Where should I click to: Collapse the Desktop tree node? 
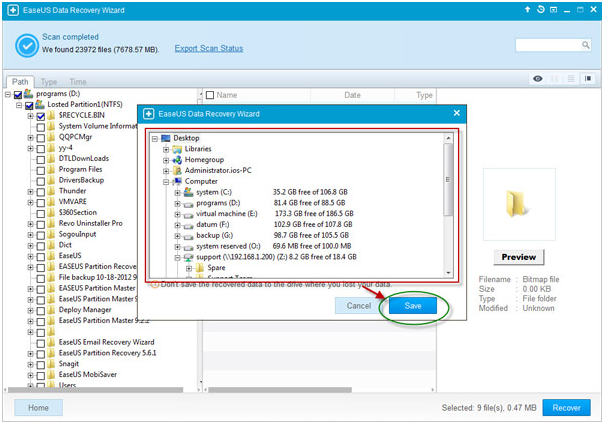point(155,138)
